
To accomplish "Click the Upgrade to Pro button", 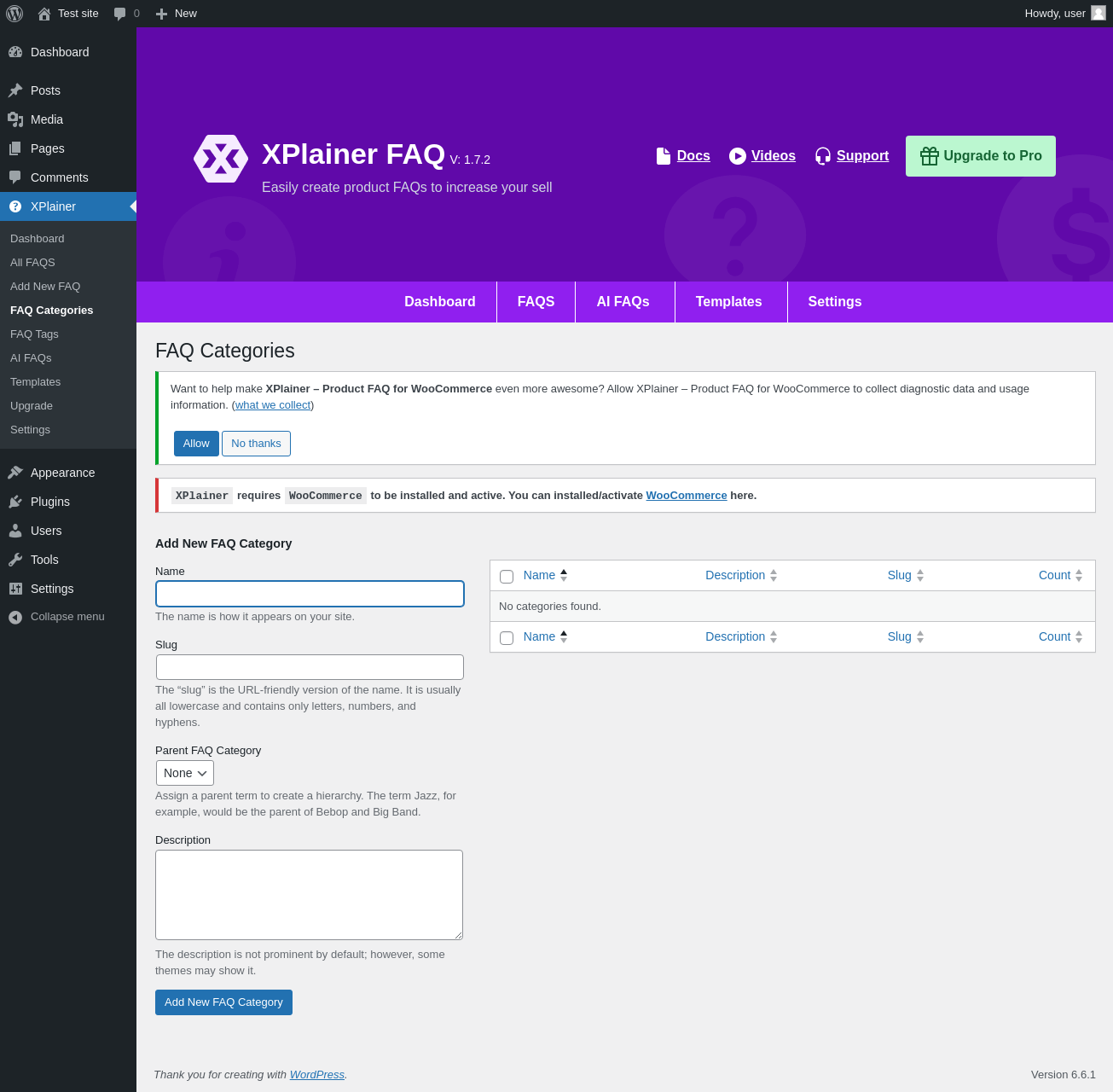I will click(981, 156).
